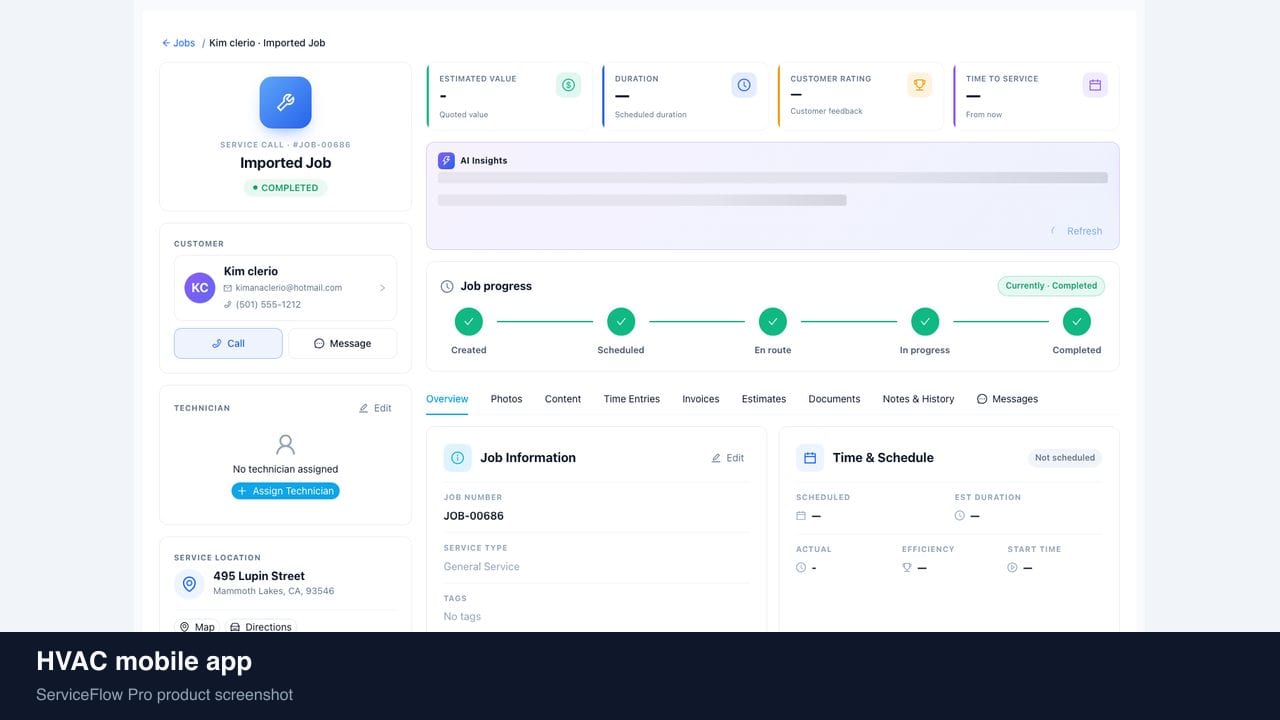Call the customer Kim clerio

point(228,343)
